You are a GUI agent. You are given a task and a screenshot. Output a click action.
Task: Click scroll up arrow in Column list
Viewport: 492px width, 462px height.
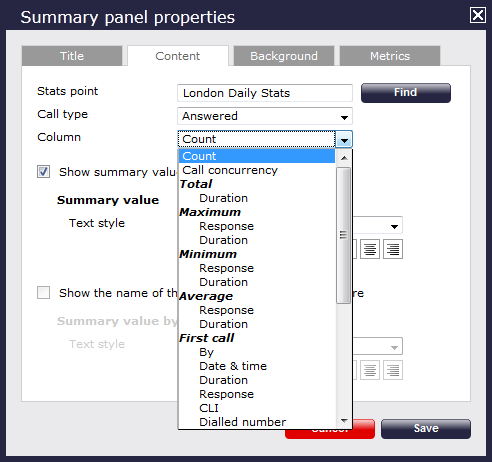(344, 158)
